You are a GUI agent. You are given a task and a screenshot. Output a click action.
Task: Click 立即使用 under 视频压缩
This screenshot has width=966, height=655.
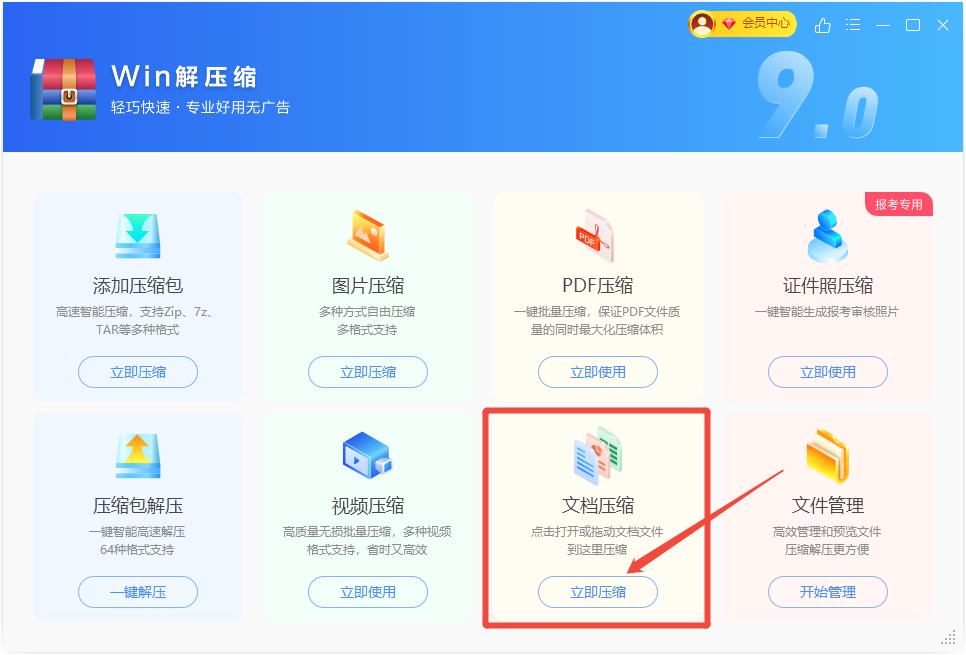(x=368, y=592)
